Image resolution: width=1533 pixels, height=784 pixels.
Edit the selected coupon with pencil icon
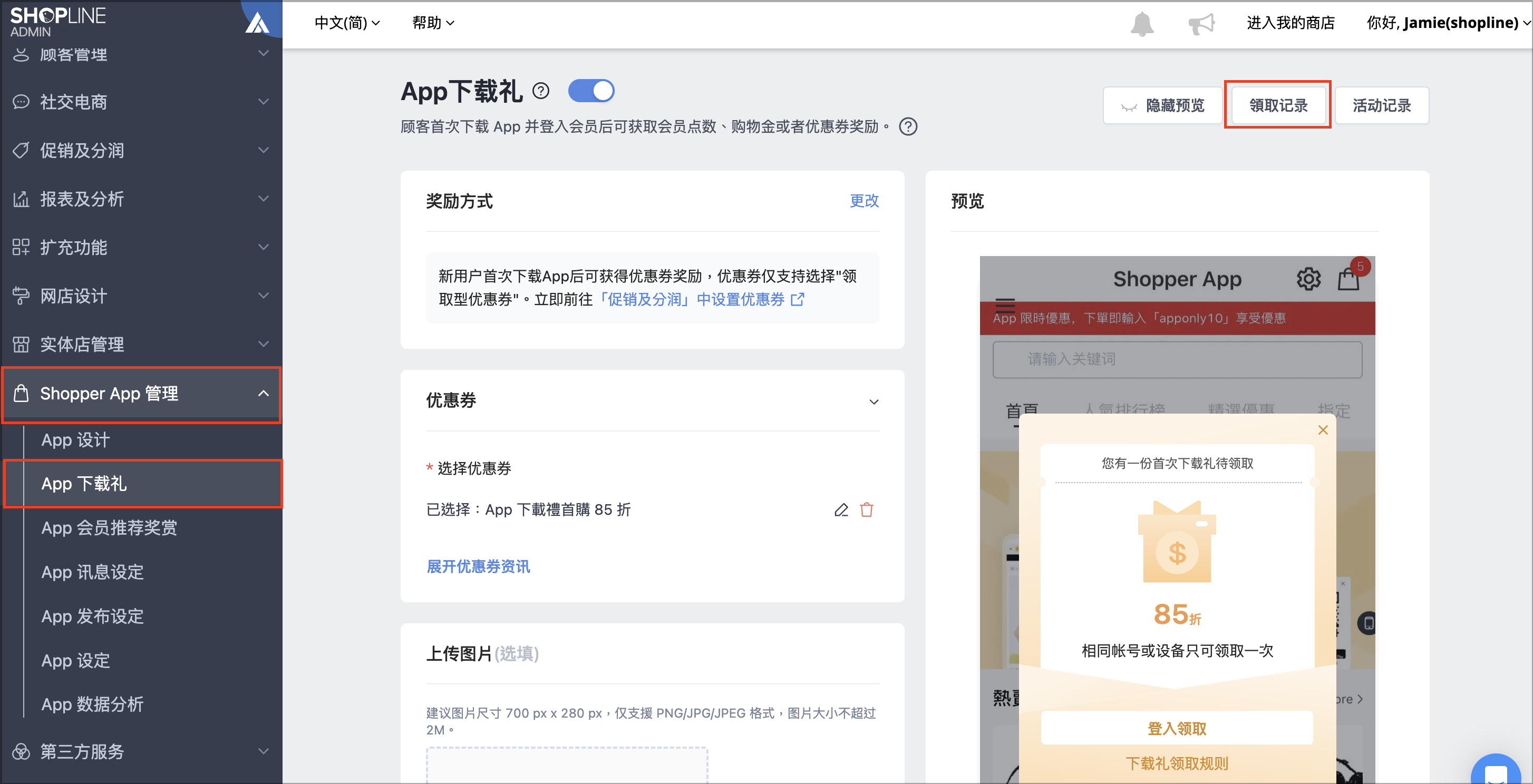click(x=841, y=510)
